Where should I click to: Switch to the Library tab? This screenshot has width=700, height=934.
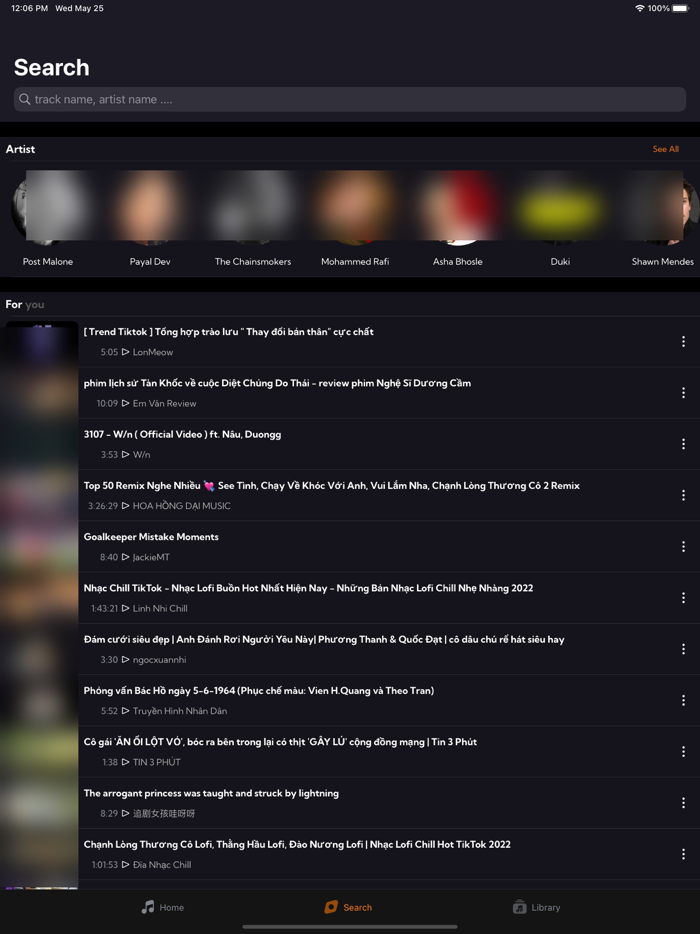point(536,907)
